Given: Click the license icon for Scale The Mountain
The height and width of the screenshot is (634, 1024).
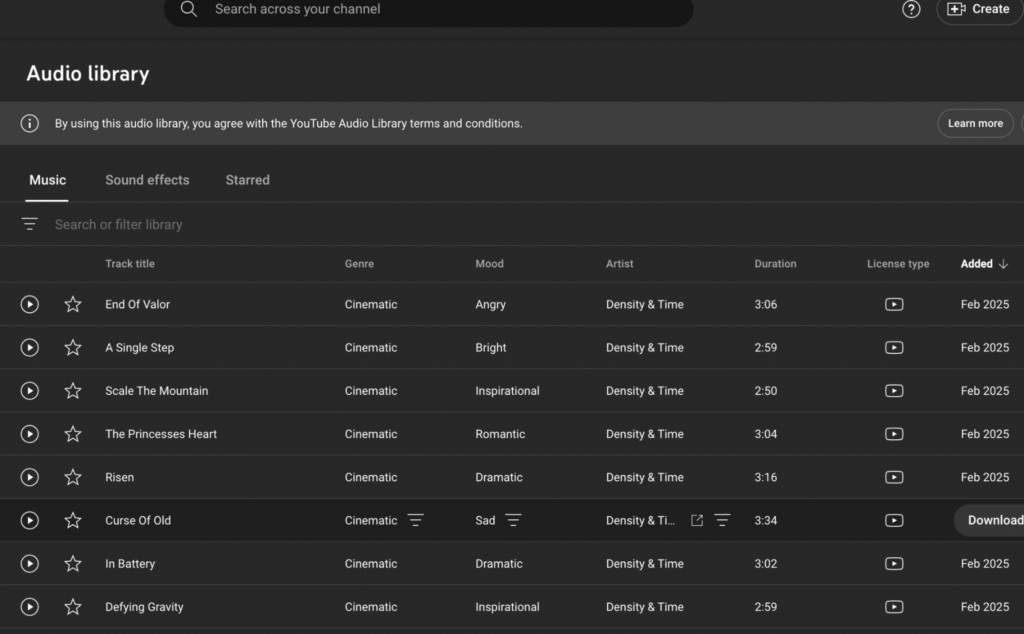Looking at the screenshot, I should tap(894, 390).
